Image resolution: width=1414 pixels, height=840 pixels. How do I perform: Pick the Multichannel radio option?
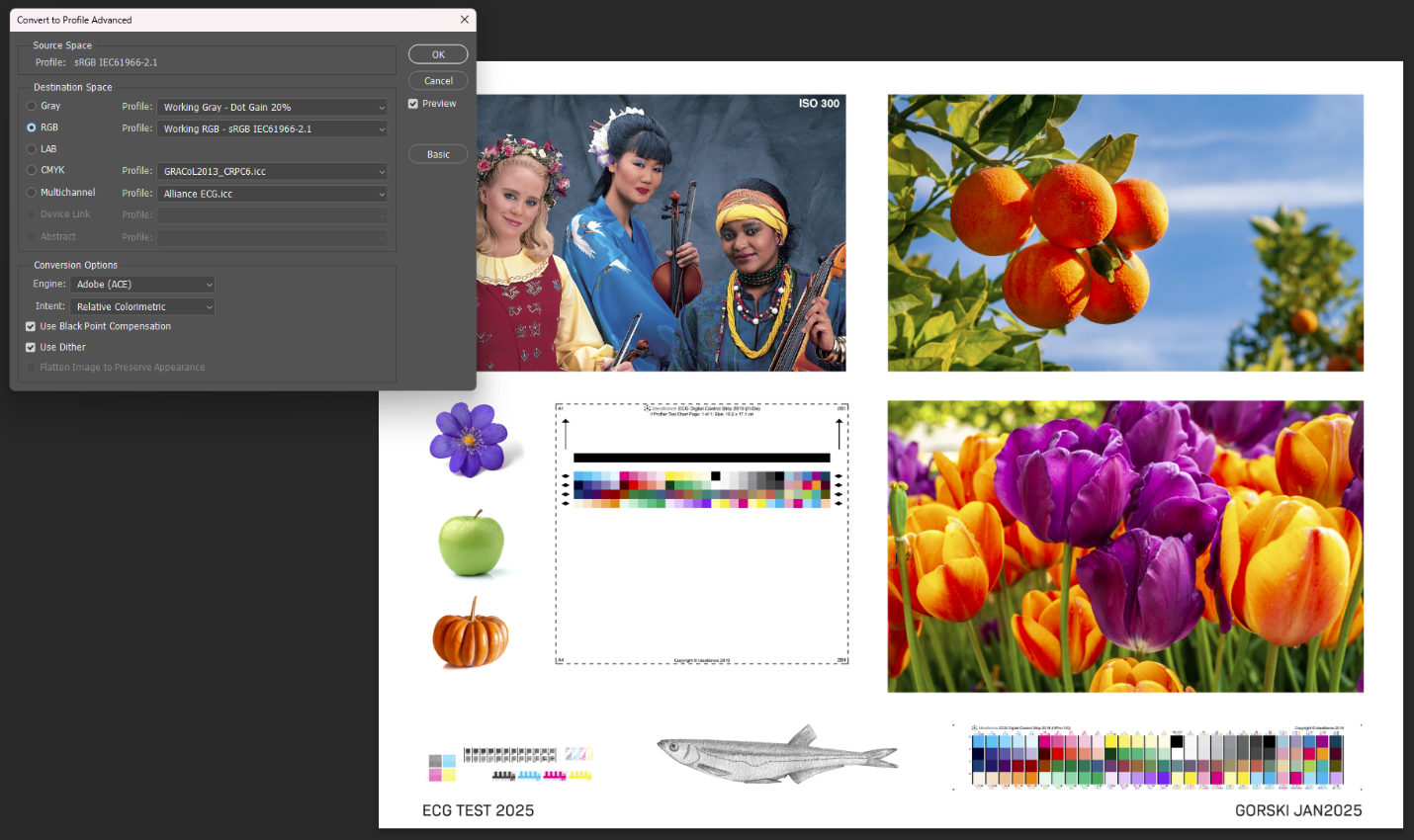click(x=32, y=193)
